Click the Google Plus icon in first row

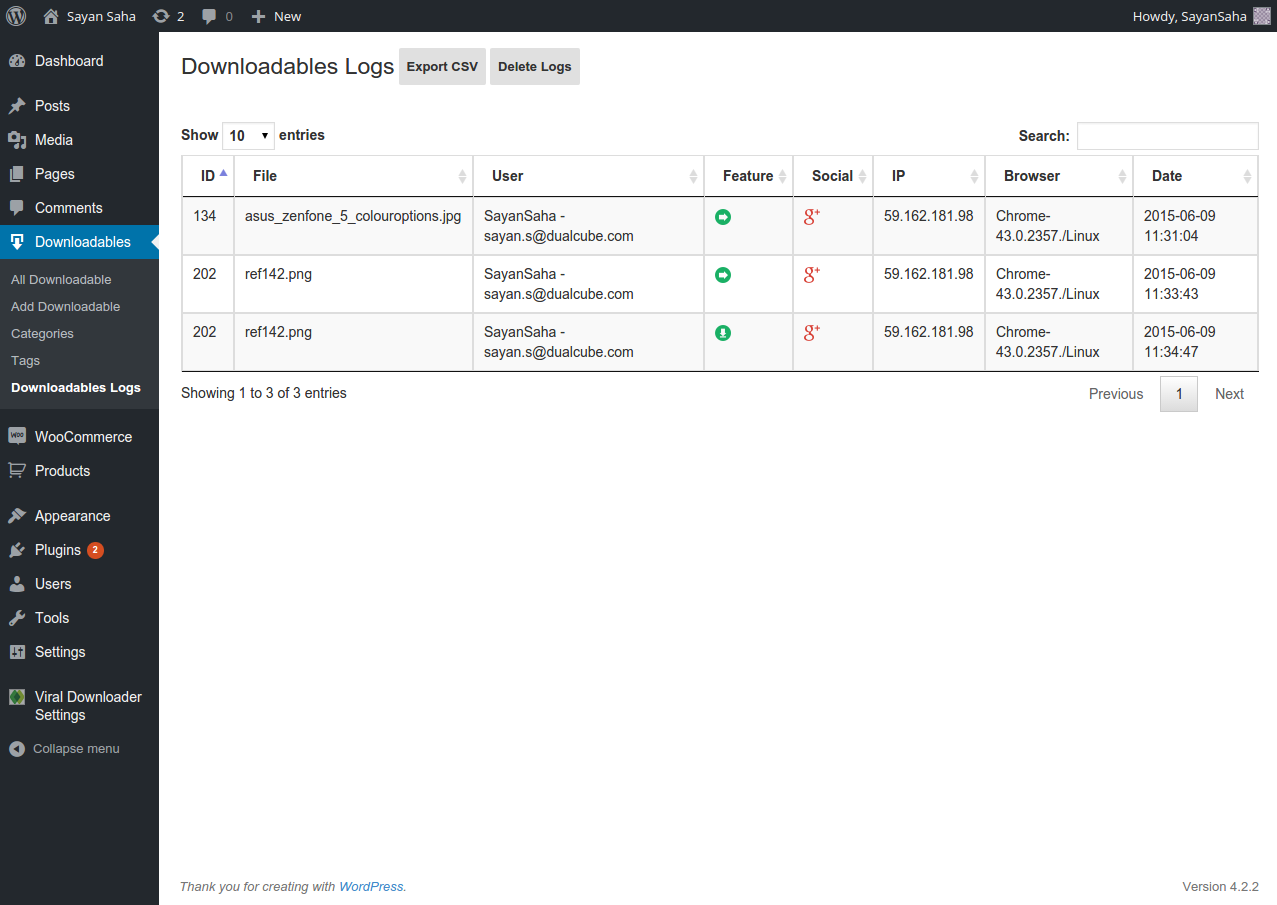812,217
